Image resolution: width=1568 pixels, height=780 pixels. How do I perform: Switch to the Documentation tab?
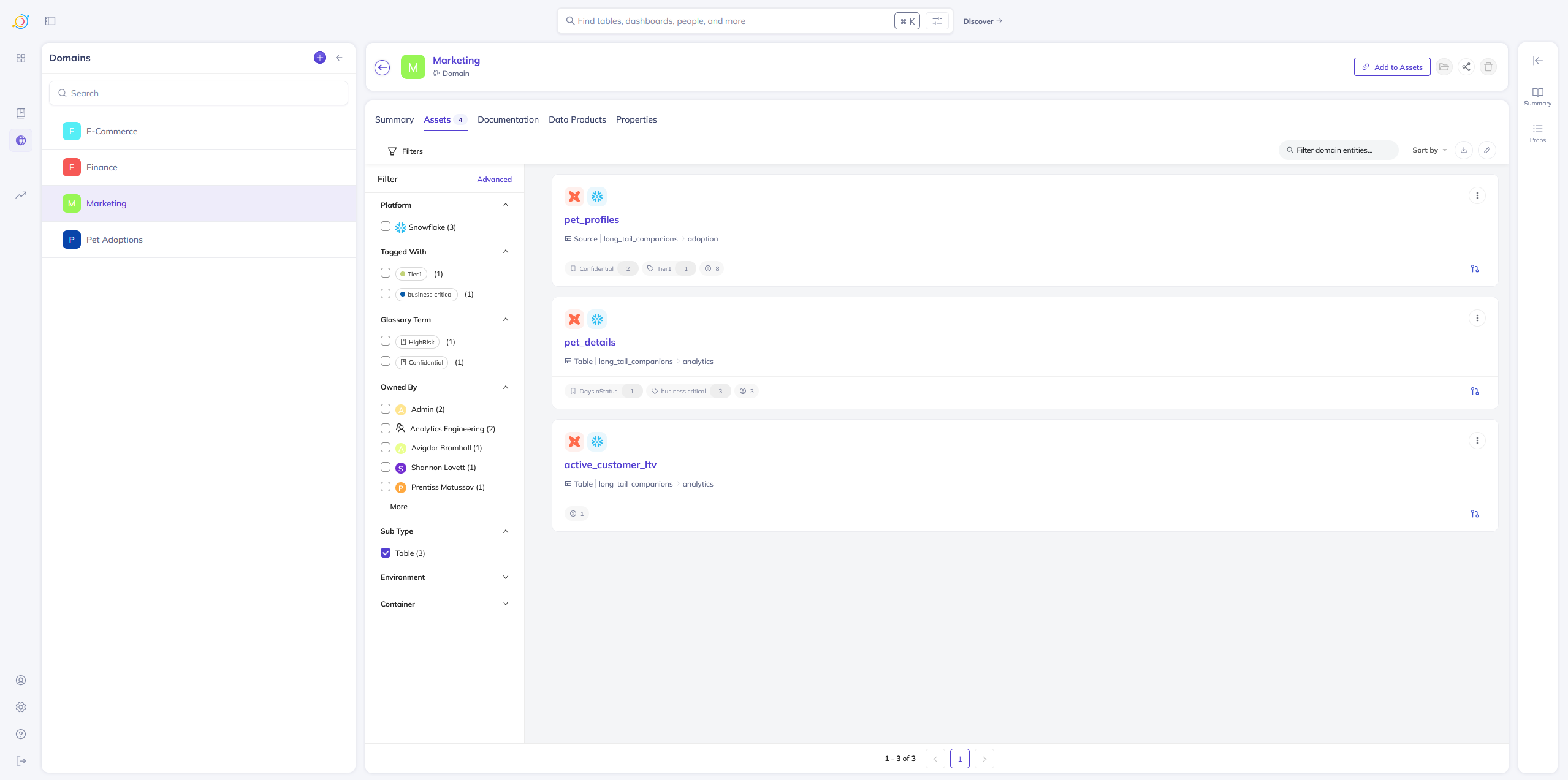tap(508, 119)
